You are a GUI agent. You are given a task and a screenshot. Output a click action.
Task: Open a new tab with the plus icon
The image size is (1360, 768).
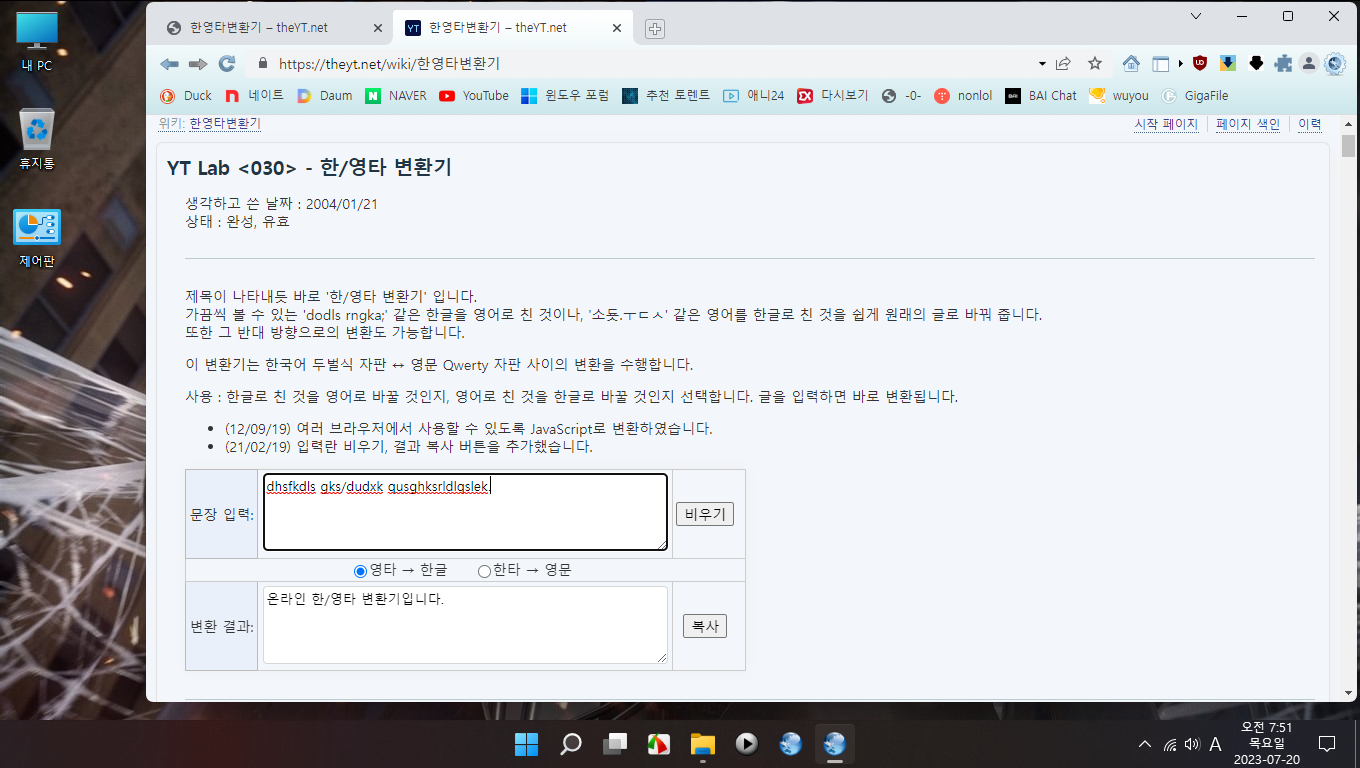pyautogui.click(x=655, y=28)
